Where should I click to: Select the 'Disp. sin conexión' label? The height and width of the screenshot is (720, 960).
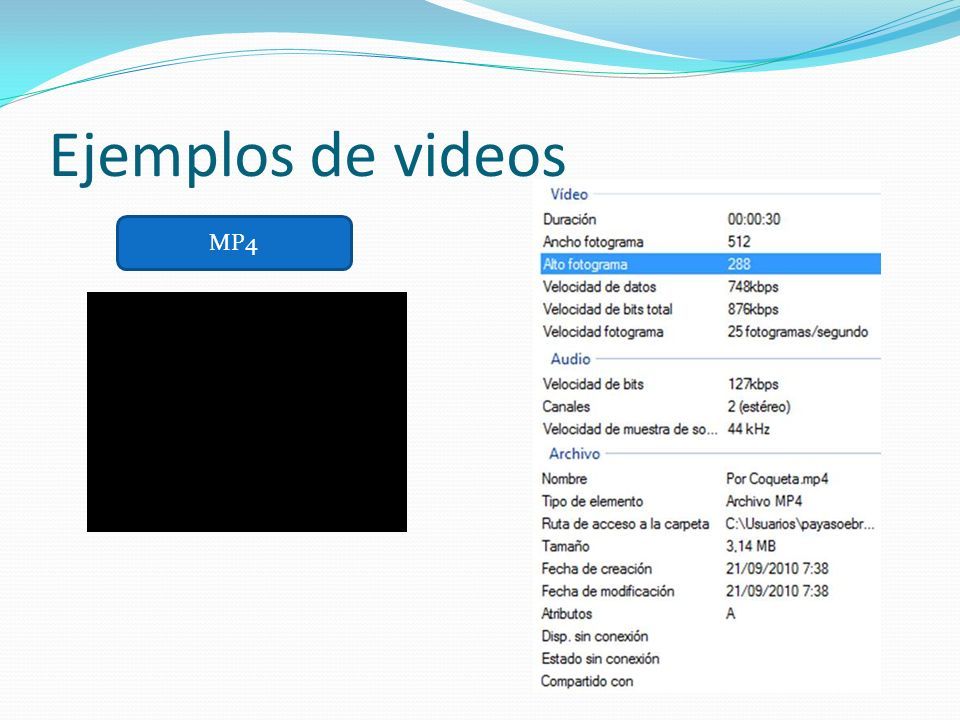pos(594,636)
